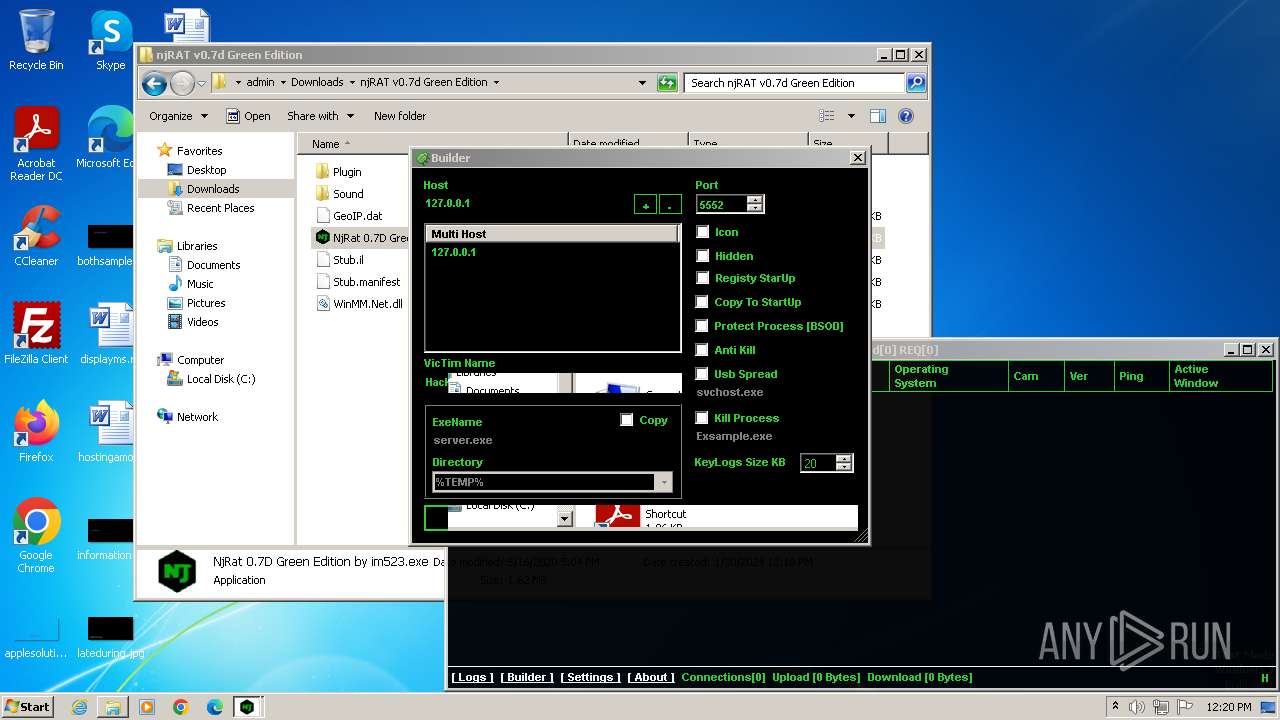
Task: Enable Registy StartUp option
Action: 703,278
